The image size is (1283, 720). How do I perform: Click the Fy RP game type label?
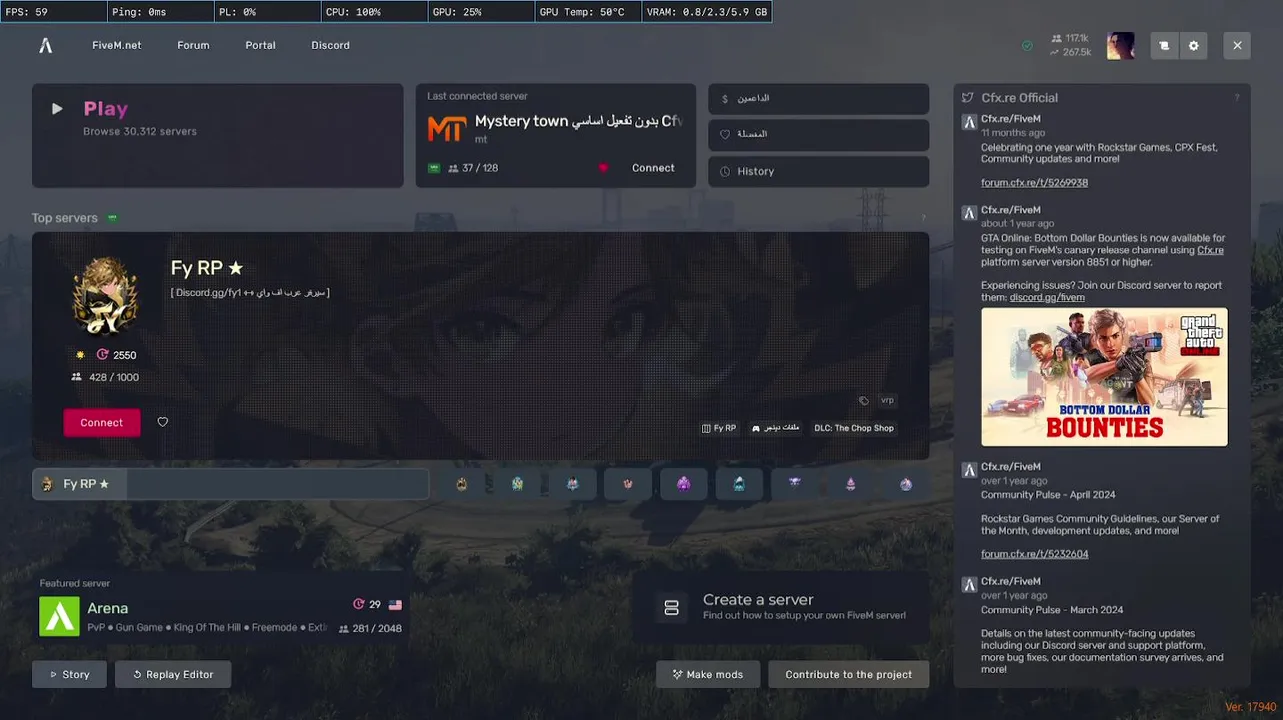pyautogui.click(x=719, y=428)
